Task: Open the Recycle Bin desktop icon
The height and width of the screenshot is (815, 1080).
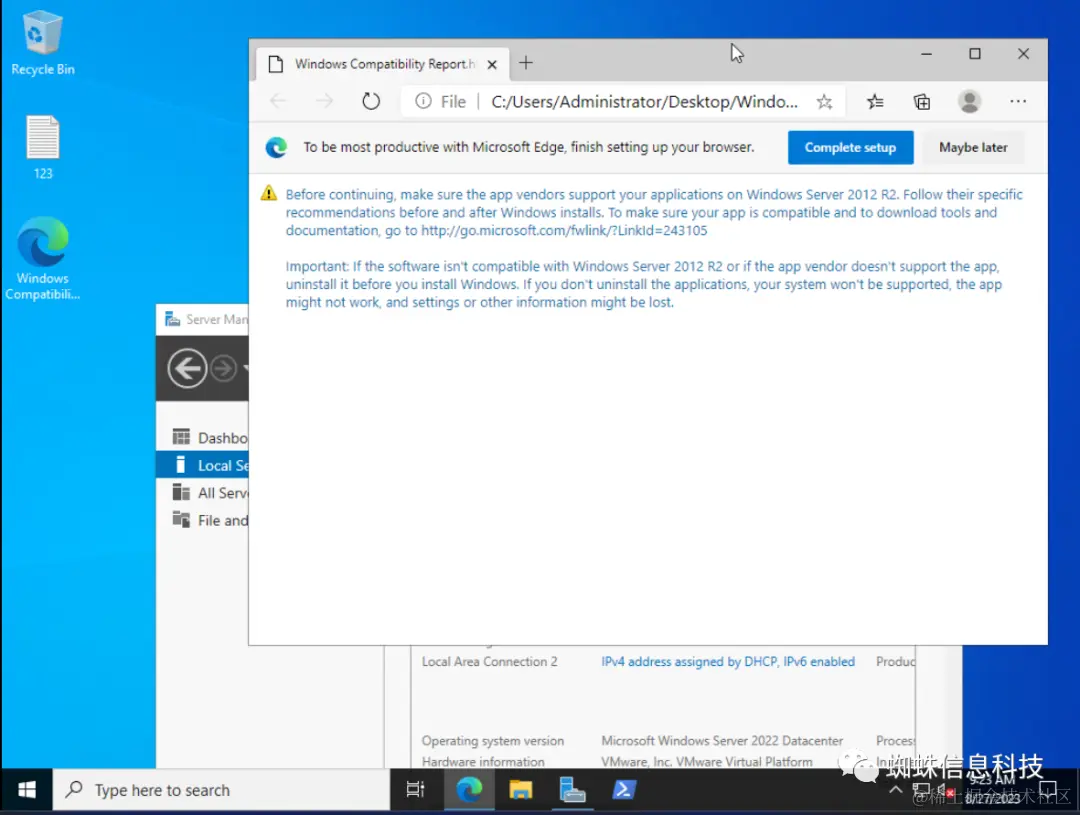Action: click(43, 43)
